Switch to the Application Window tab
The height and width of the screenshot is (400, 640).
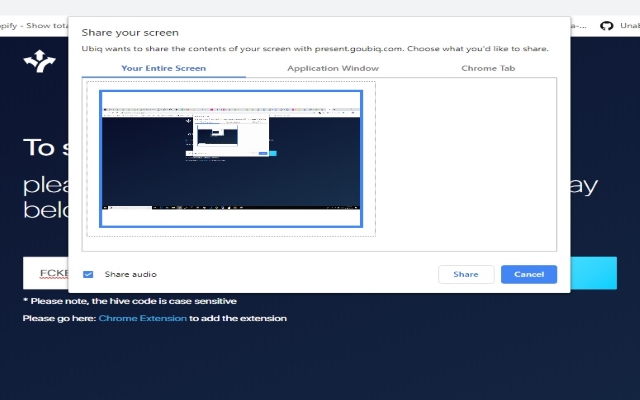(333, 68)
